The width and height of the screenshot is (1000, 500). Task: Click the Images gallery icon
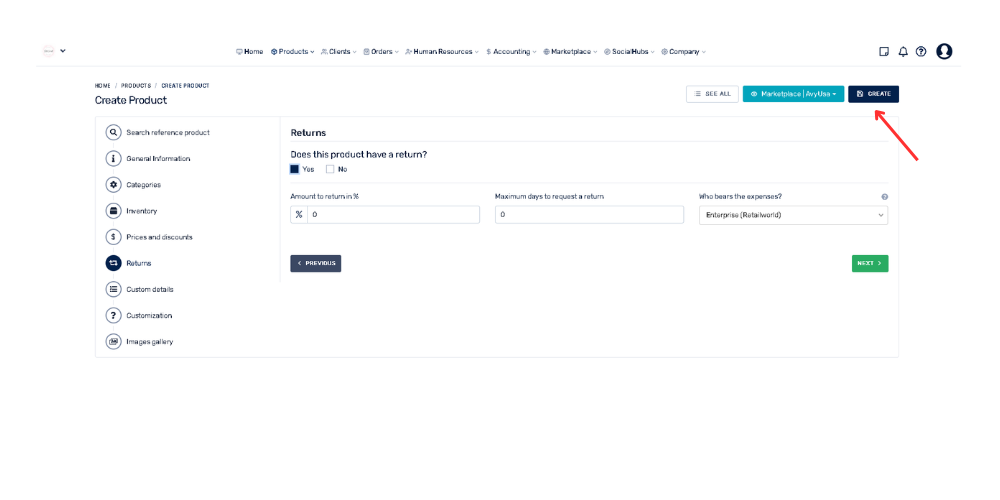(113, 342)
